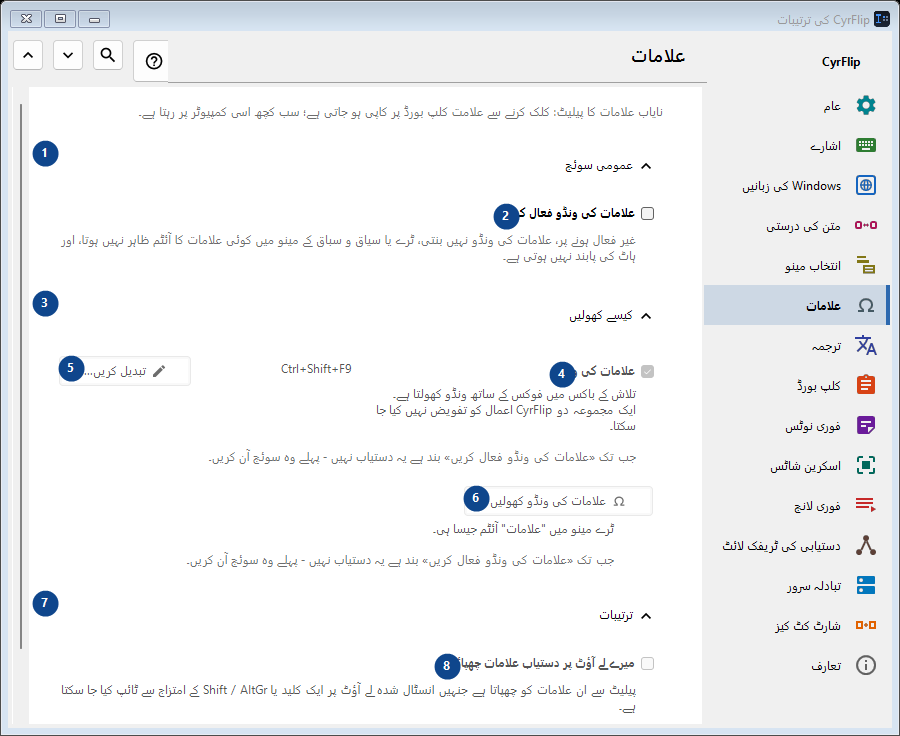Click the شارٹ کٹ کیز icon

866,625
